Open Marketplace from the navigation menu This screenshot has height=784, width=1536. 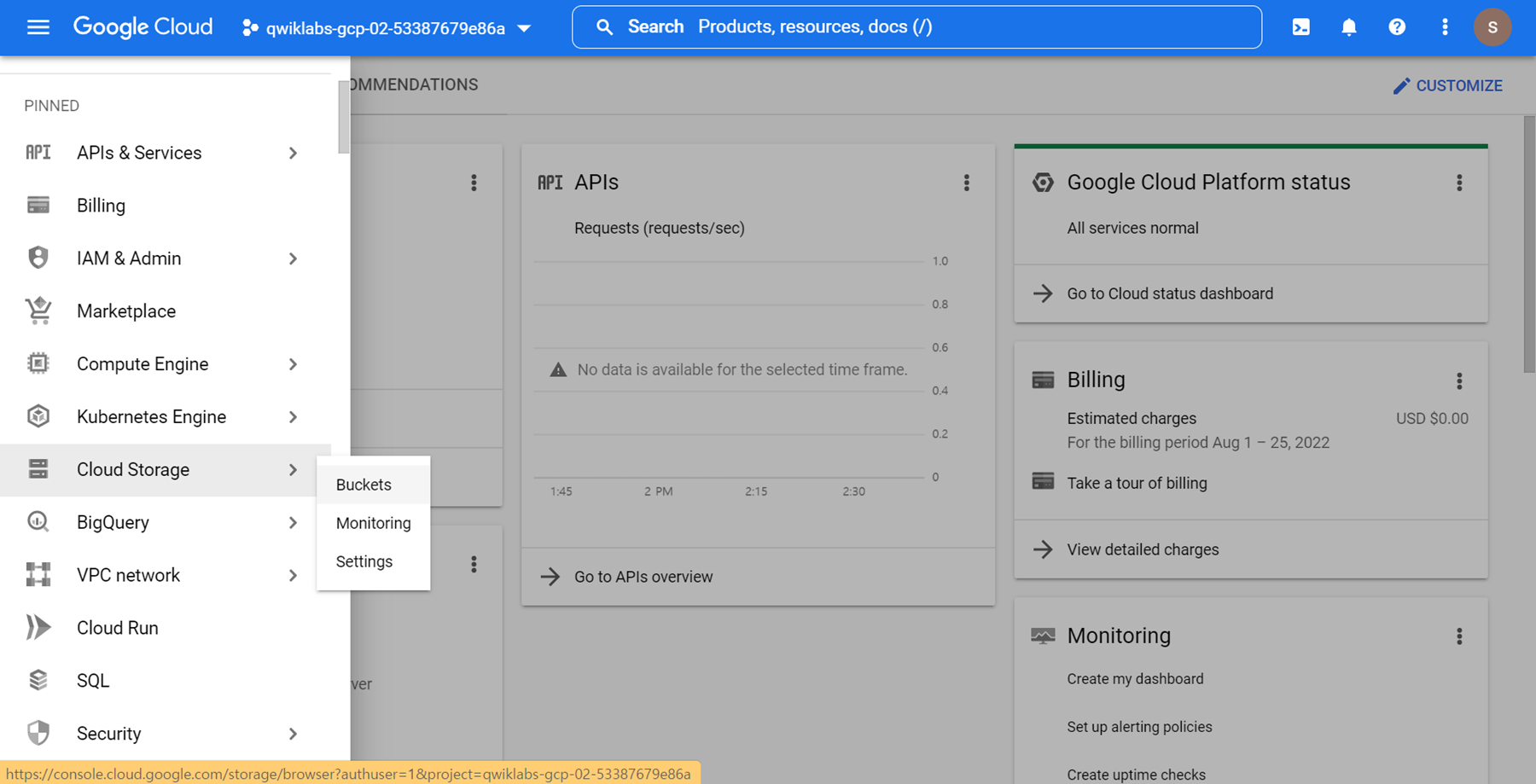click(x=166, y=311)
